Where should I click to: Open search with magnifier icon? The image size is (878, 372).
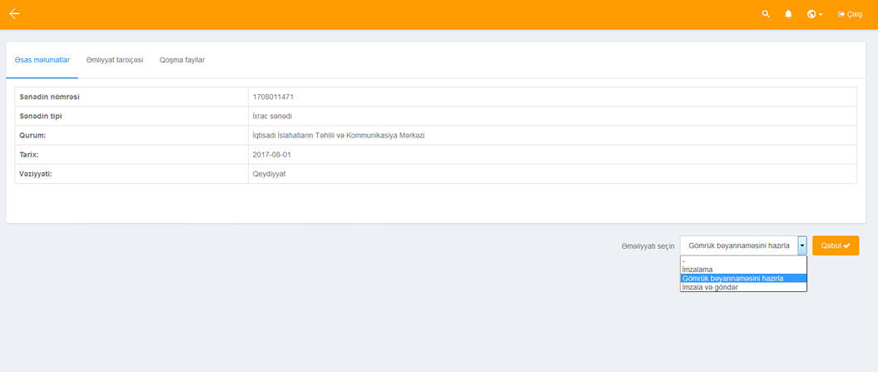765,14
